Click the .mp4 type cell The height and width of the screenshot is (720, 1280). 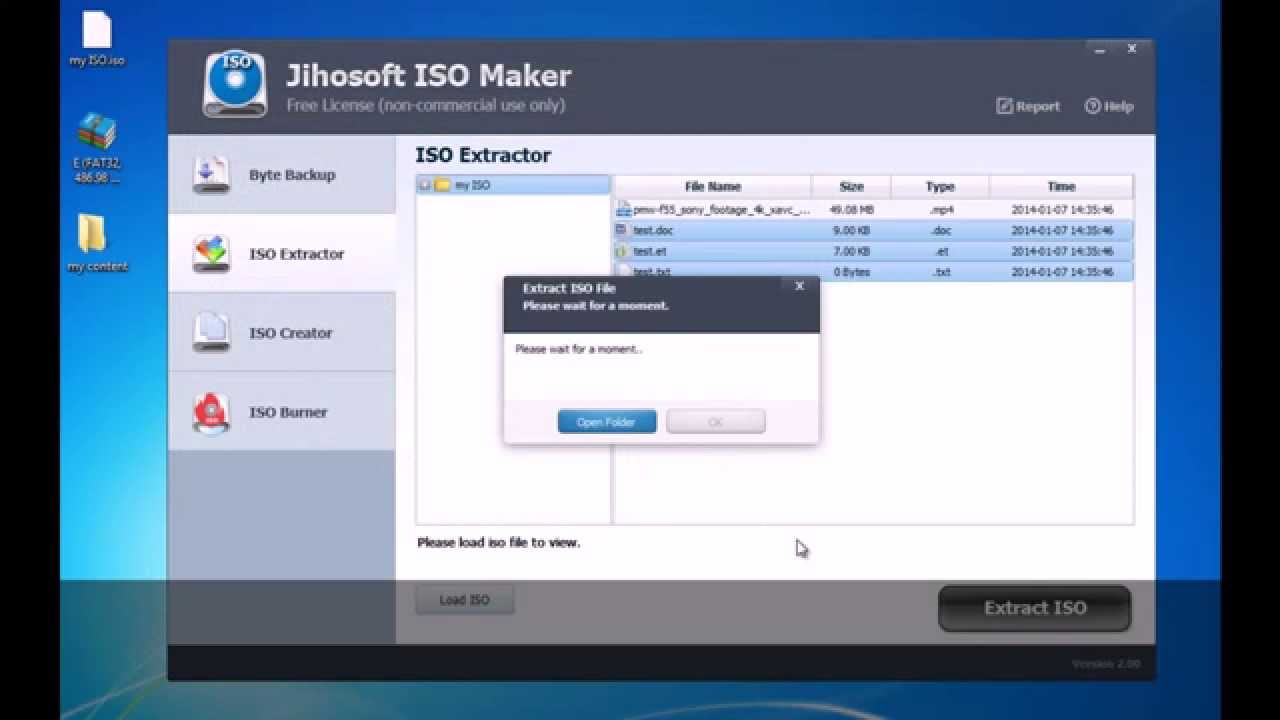[940, 211]
